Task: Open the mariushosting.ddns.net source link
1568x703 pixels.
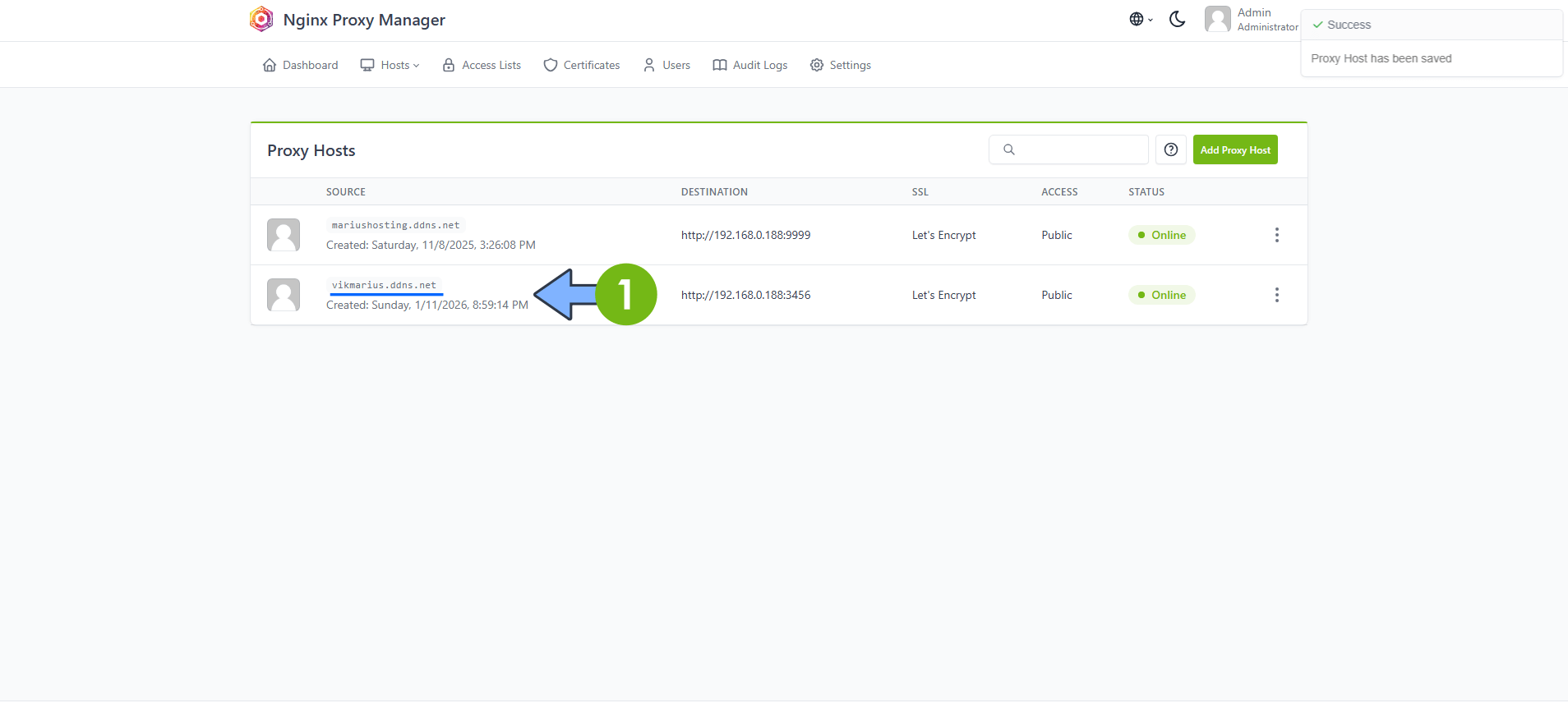Action: pos(395,225)
